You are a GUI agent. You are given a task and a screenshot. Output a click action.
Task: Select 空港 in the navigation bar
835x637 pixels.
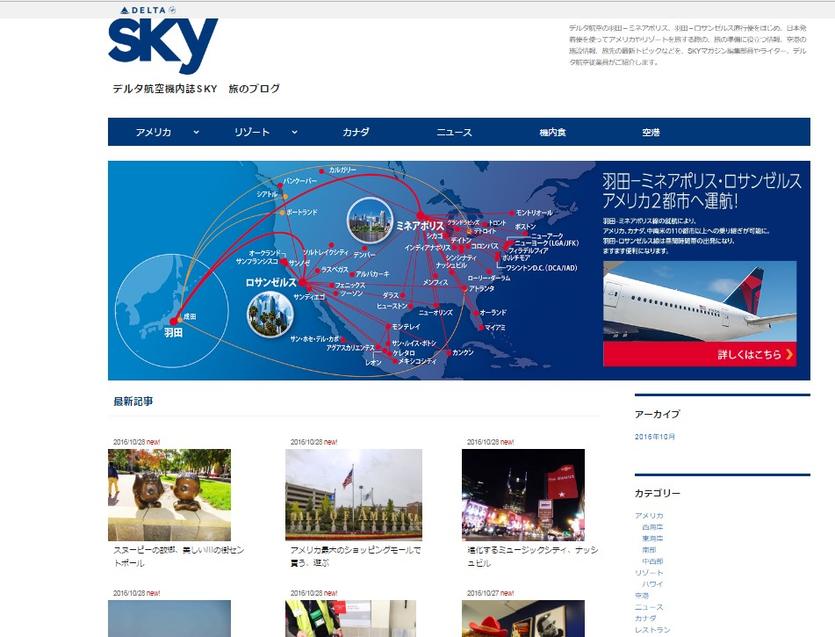[x=651, y=132]
